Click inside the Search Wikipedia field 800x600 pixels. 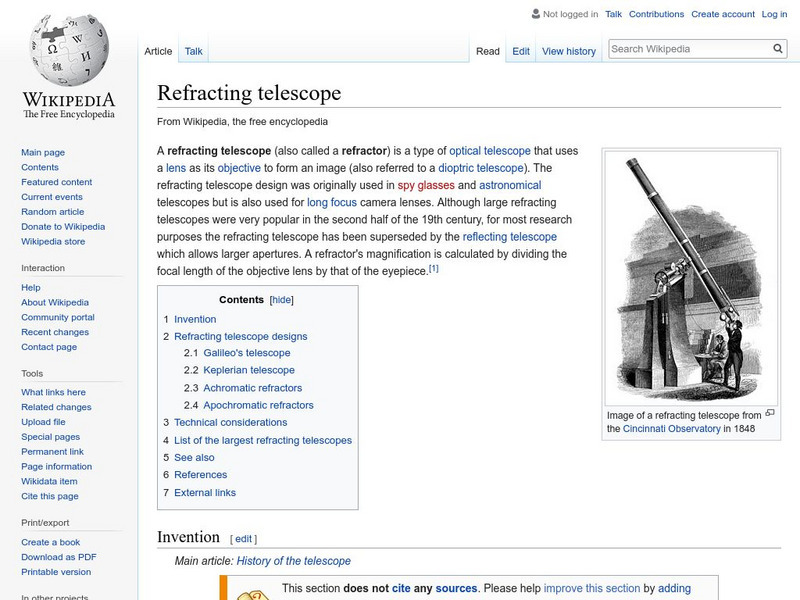coord(688,48)
